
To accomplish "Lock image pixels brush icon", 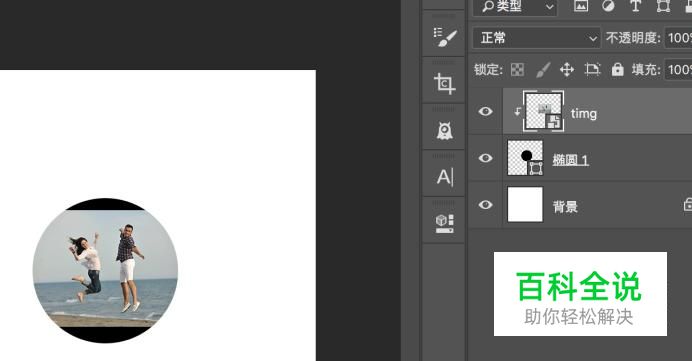I will (543, 69).
